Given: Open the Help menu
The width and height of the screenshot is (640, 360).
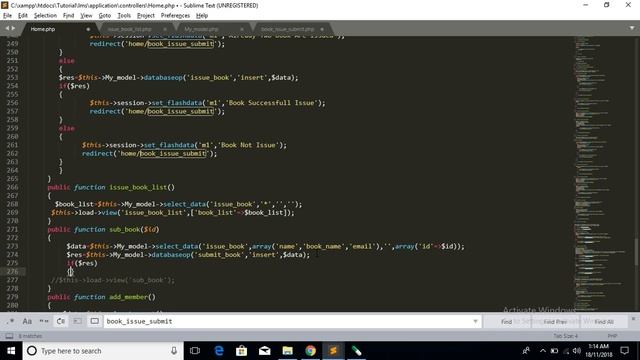Looking at the screenshot, I should pyautogui.click(x=202, y=16).
